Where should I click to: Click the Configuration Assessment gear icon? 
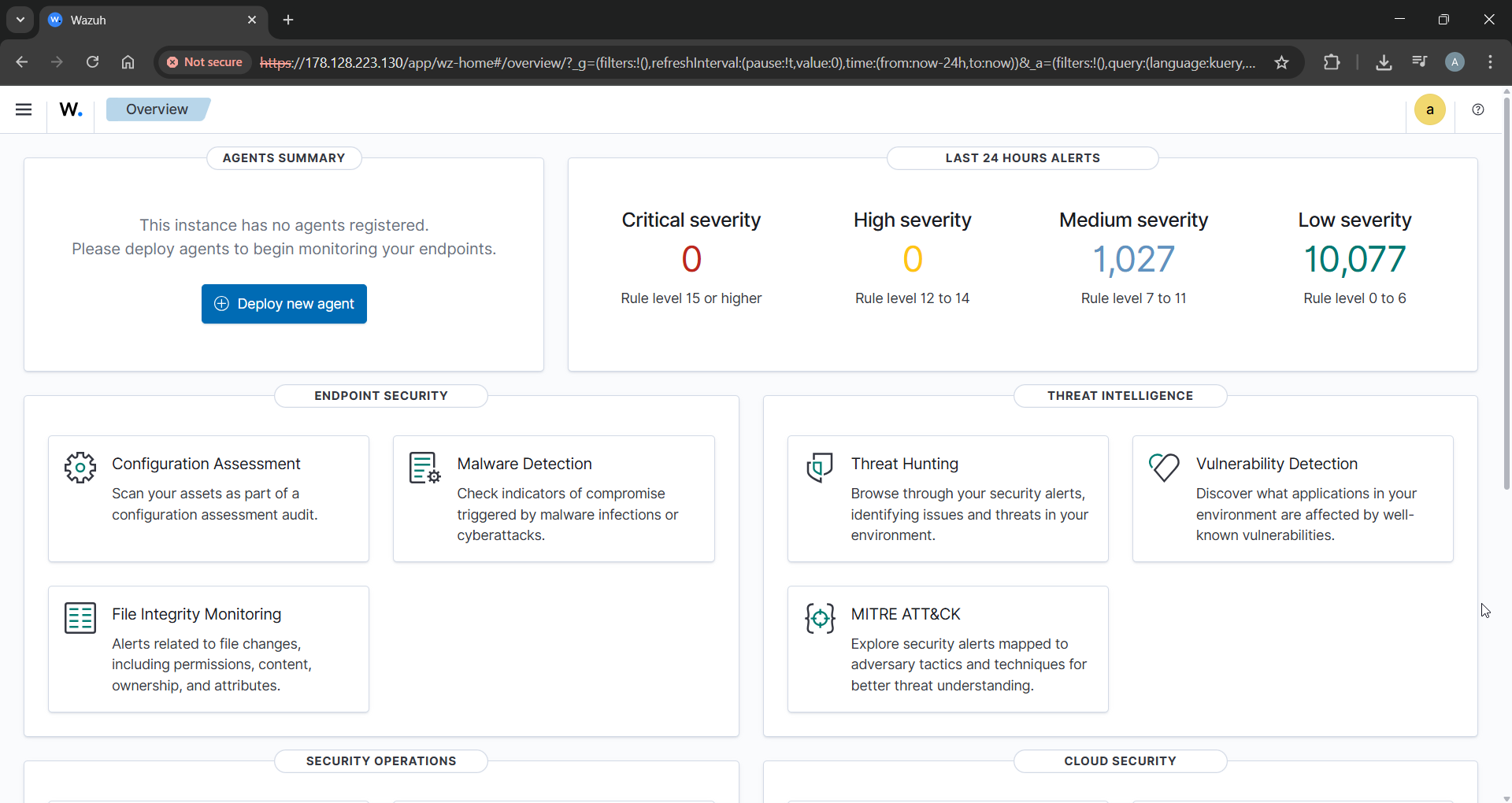pos(79,468)
